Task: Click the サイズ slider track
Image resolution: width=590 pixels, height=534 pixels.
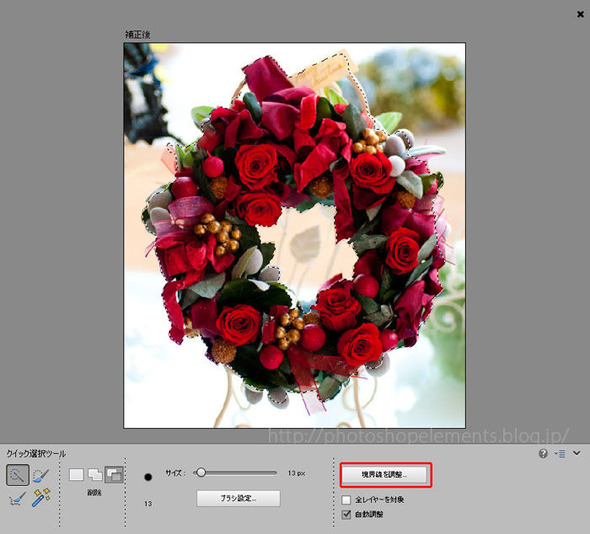Action: pyautogui.click(x=236, y=472)
